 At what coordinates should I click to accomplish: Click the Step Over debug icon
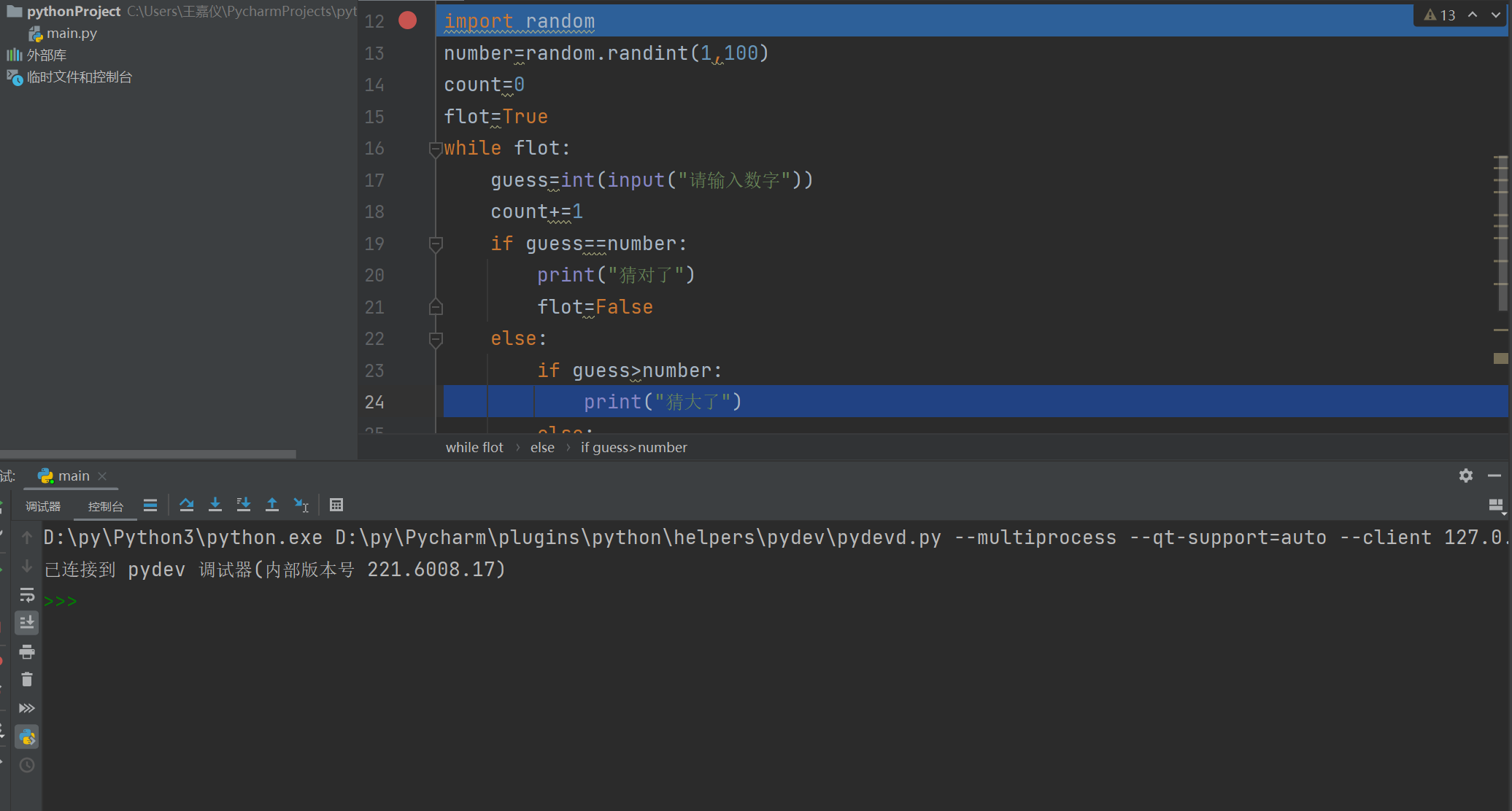tap(187, 505)
